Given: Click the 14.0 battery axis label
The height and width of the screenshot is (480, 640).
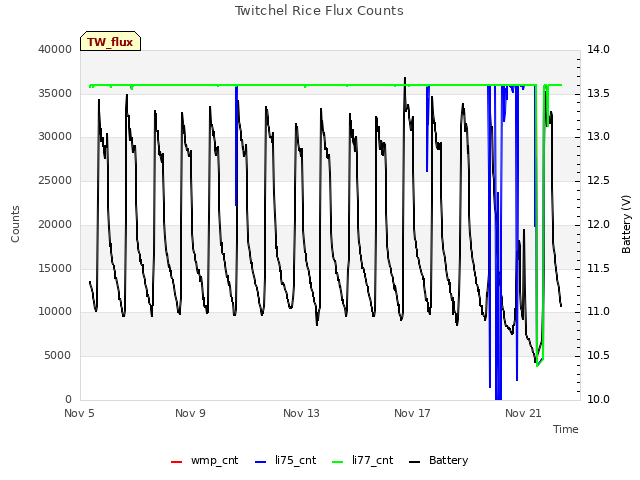Looking at the screenshot, I should pos(598,49).
